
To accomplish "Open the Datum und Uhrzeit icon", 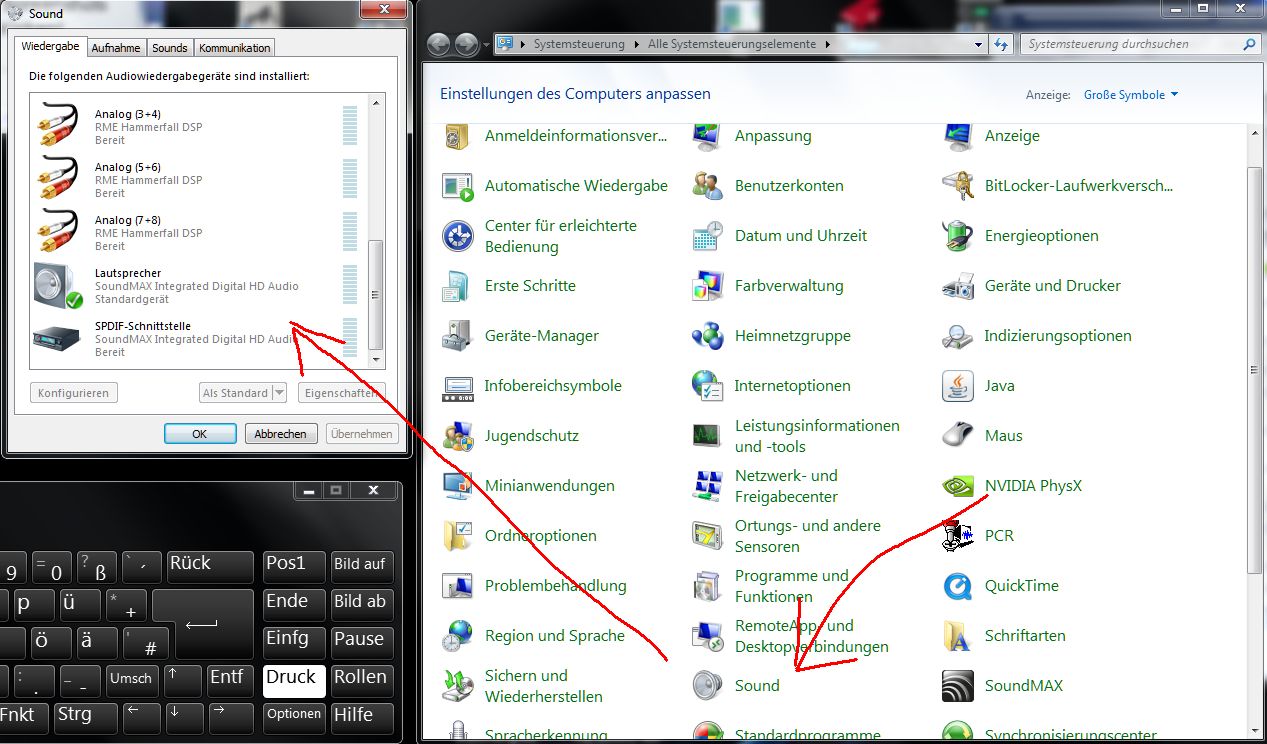I will [708, 236].
